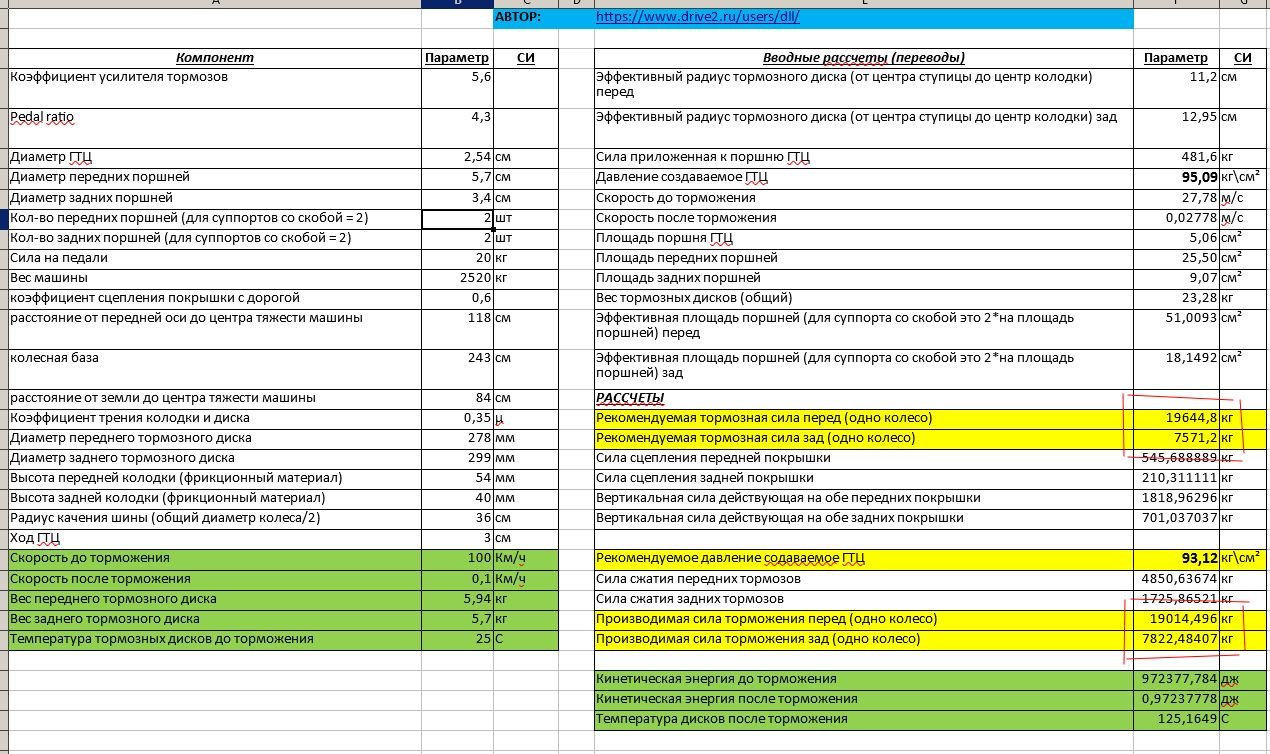Click the "Вес заднего тормозного диска" label cell

(x=215, y=619)
